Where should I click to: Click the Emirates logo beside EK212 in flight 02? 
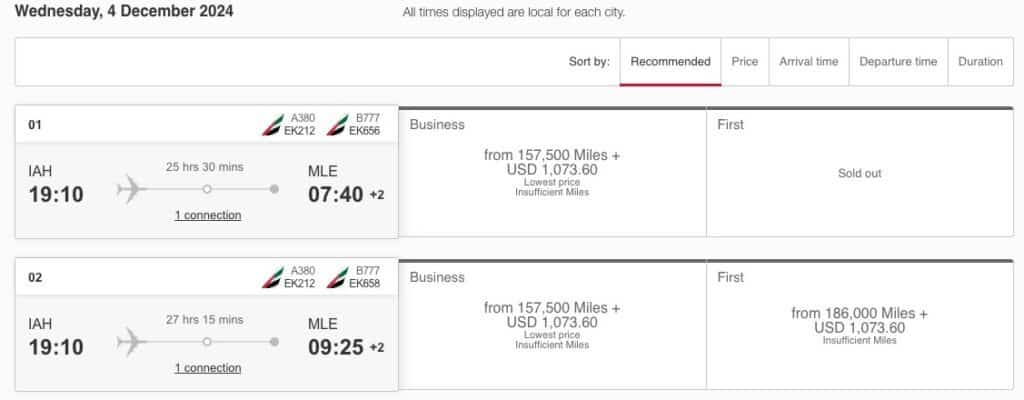[272, 278]
